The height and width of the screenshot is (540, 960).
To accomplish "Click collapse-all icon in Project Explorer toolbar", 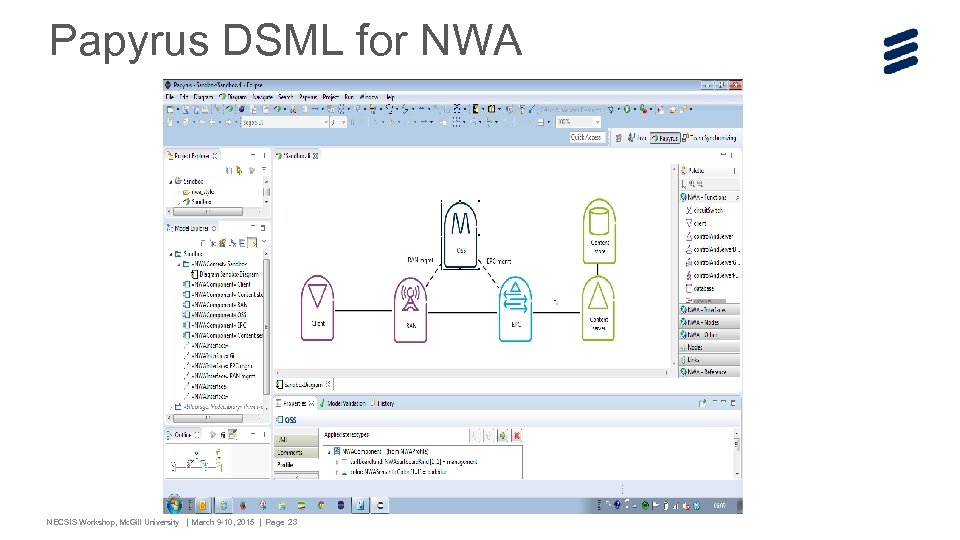I will click(x=229, y=170).
